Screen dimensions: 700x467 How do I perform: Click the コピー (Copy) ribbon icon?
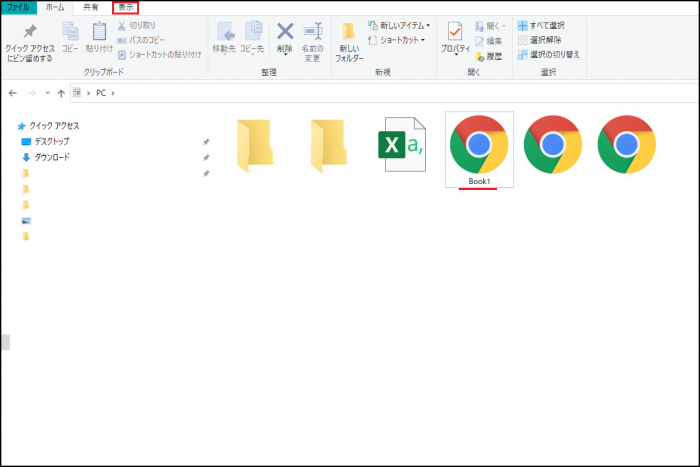[70, 31]
